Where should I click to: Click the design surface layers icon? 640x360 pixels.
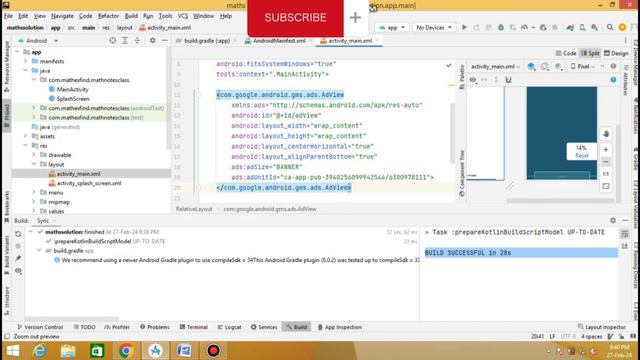pyautogui.click(x=531, y=66)
